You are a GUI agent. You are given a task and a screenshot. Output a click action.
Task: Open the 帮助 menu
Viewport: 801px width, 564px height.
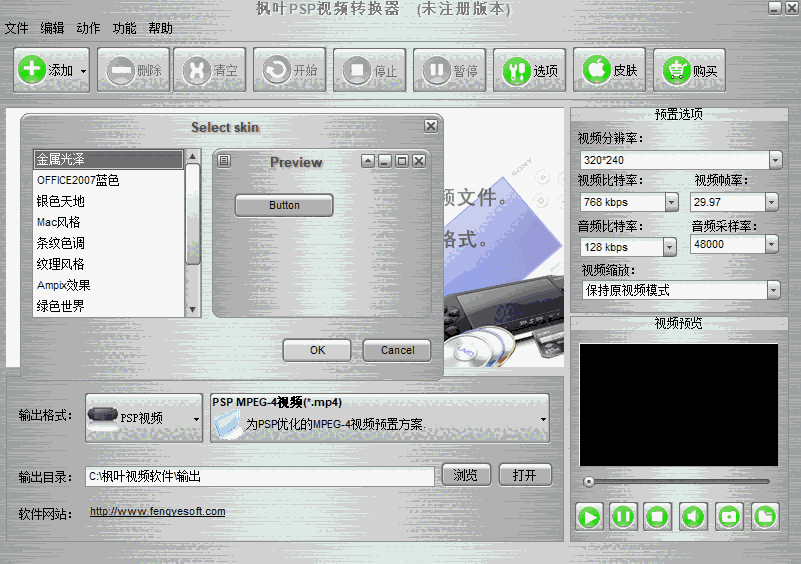[x=160, y=28]
